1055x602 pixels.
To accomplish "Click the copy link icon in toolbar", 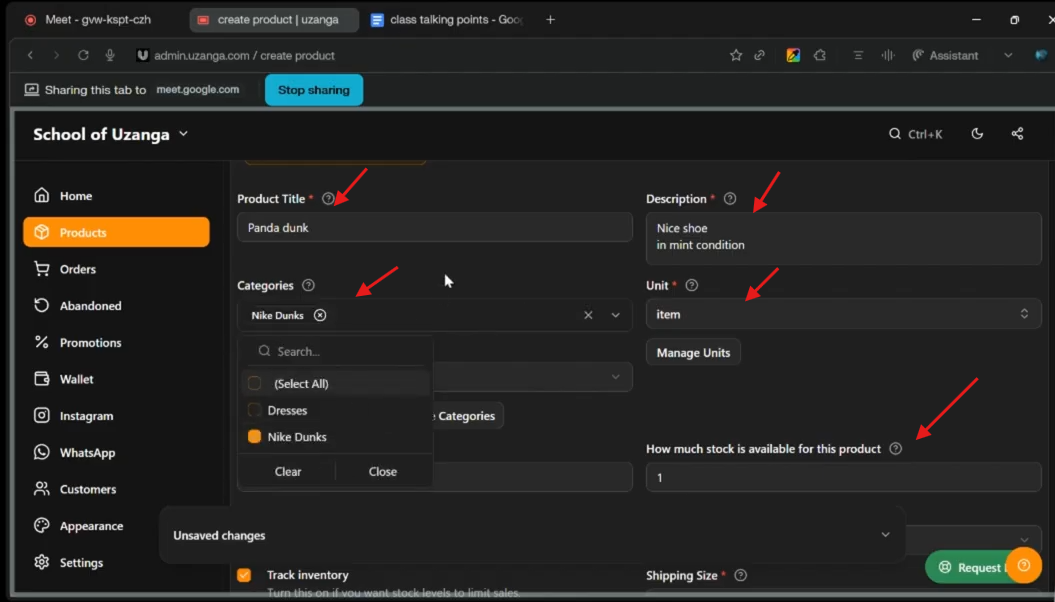I will tap(760, 55).
